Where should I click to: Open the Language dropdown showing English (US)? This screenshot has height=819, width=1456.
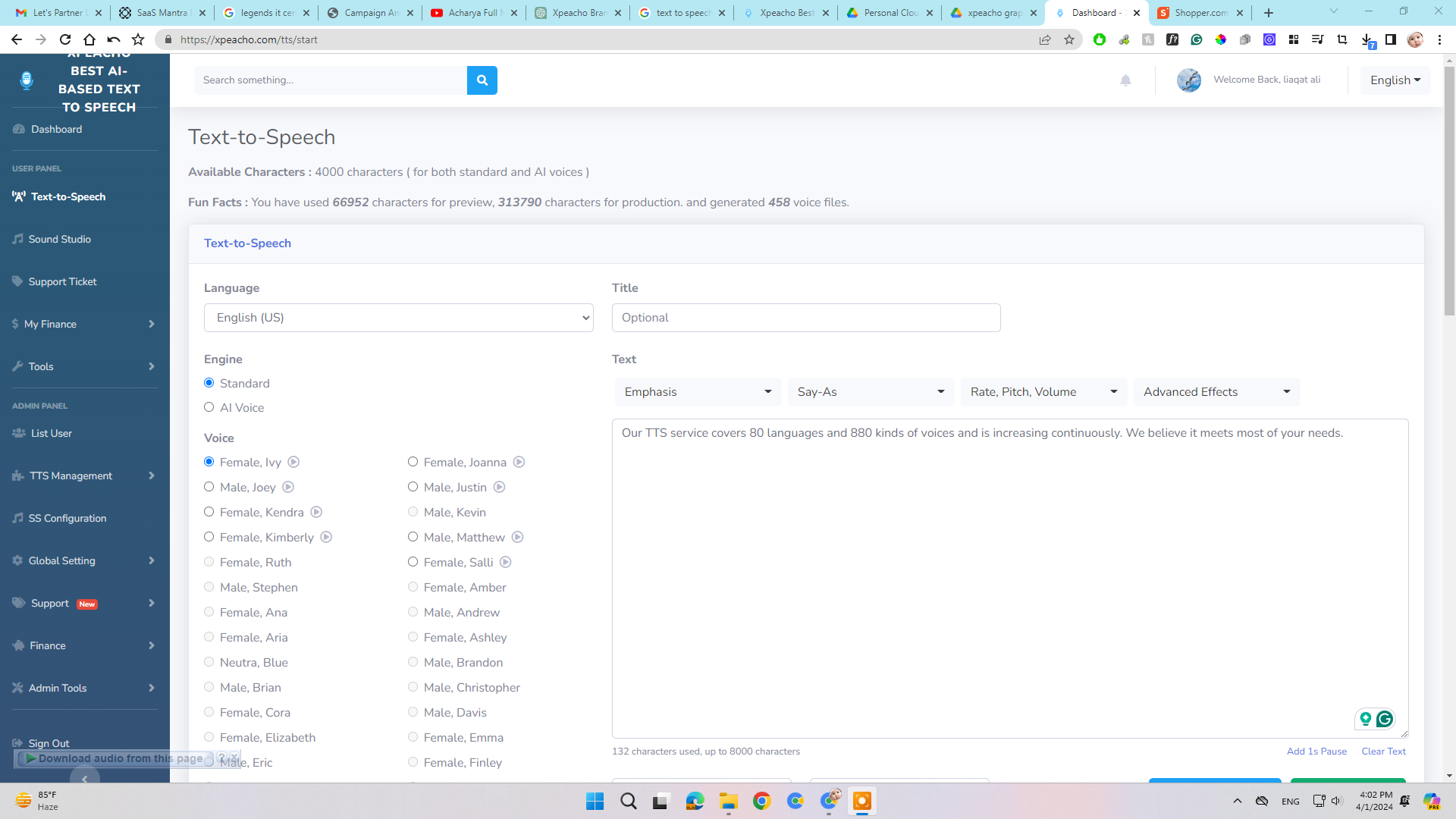(x=398, y=318)
